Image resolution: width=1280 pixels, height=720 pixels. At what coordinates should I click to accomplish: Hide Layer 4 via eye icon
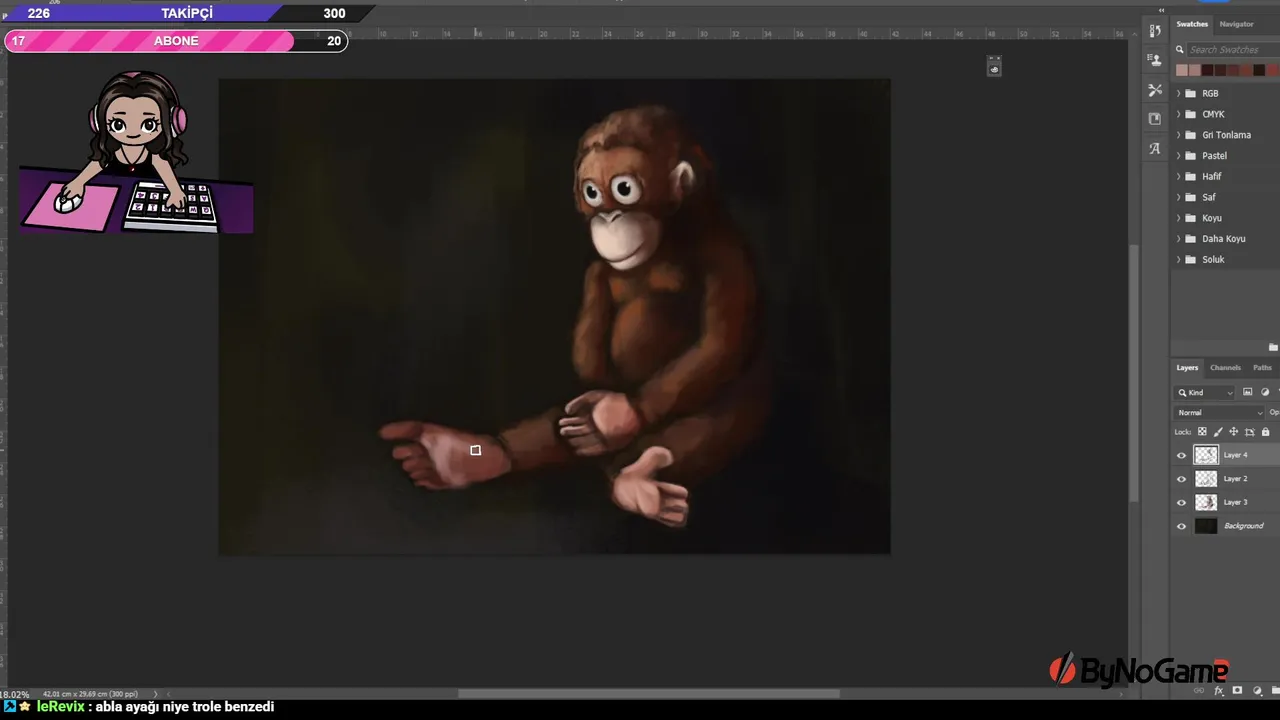click(x=1181, y=455)
